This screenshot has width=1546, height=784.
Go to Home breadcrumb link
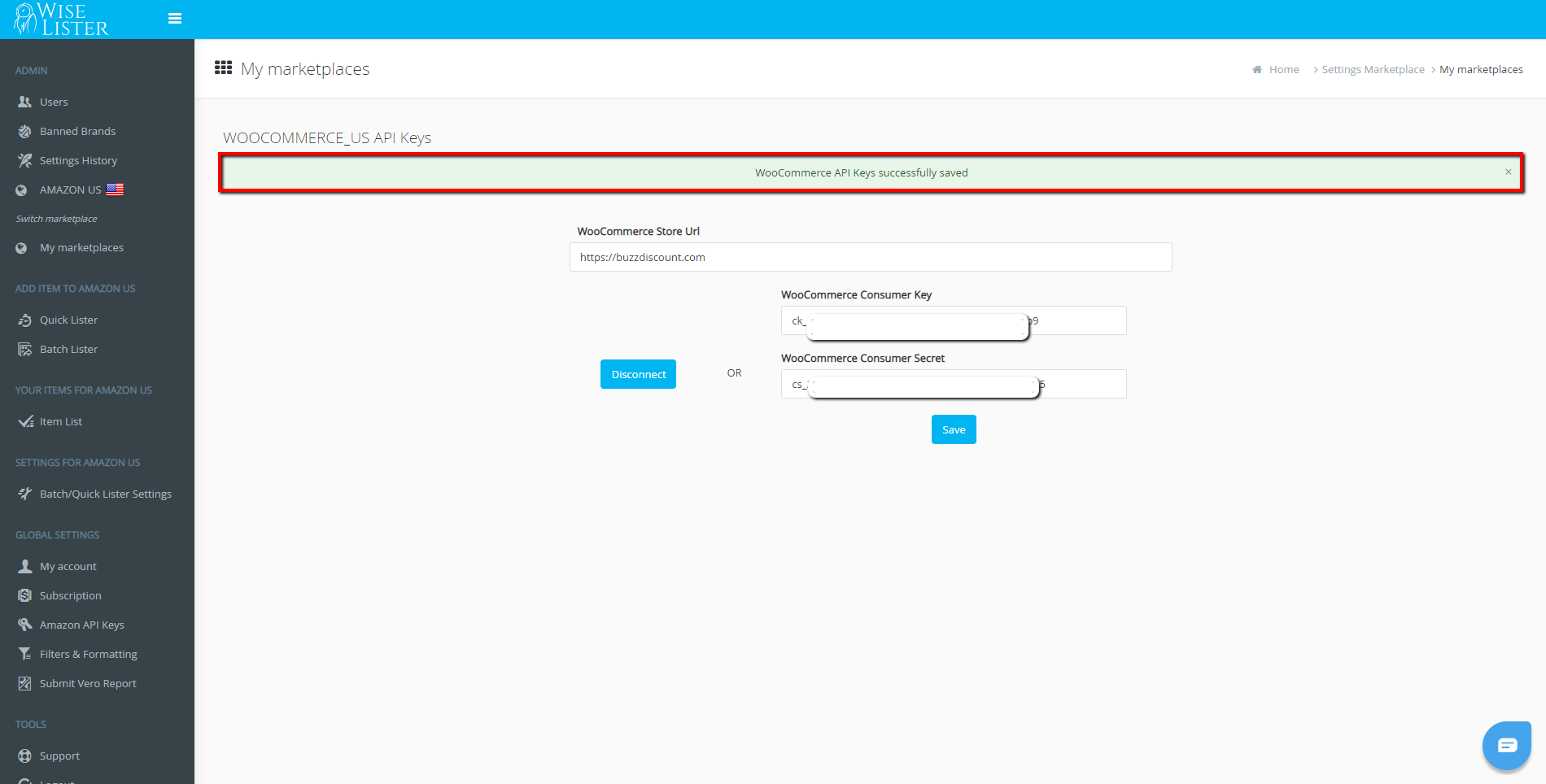point(1284,70)
